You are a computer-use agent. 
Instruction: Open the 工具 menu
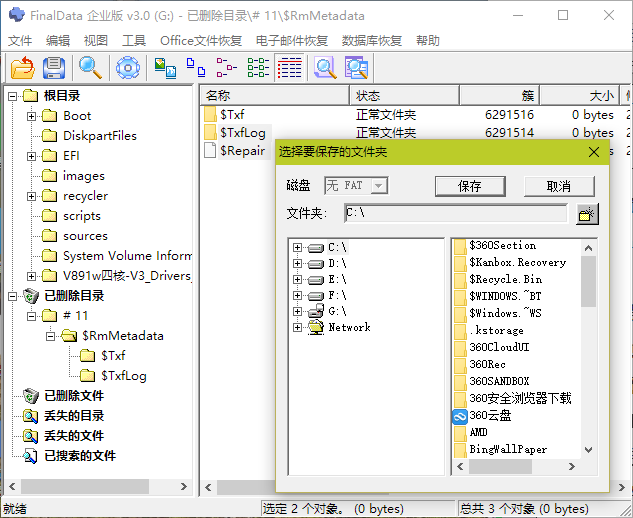pyautogui.click(x=134, y=41)
